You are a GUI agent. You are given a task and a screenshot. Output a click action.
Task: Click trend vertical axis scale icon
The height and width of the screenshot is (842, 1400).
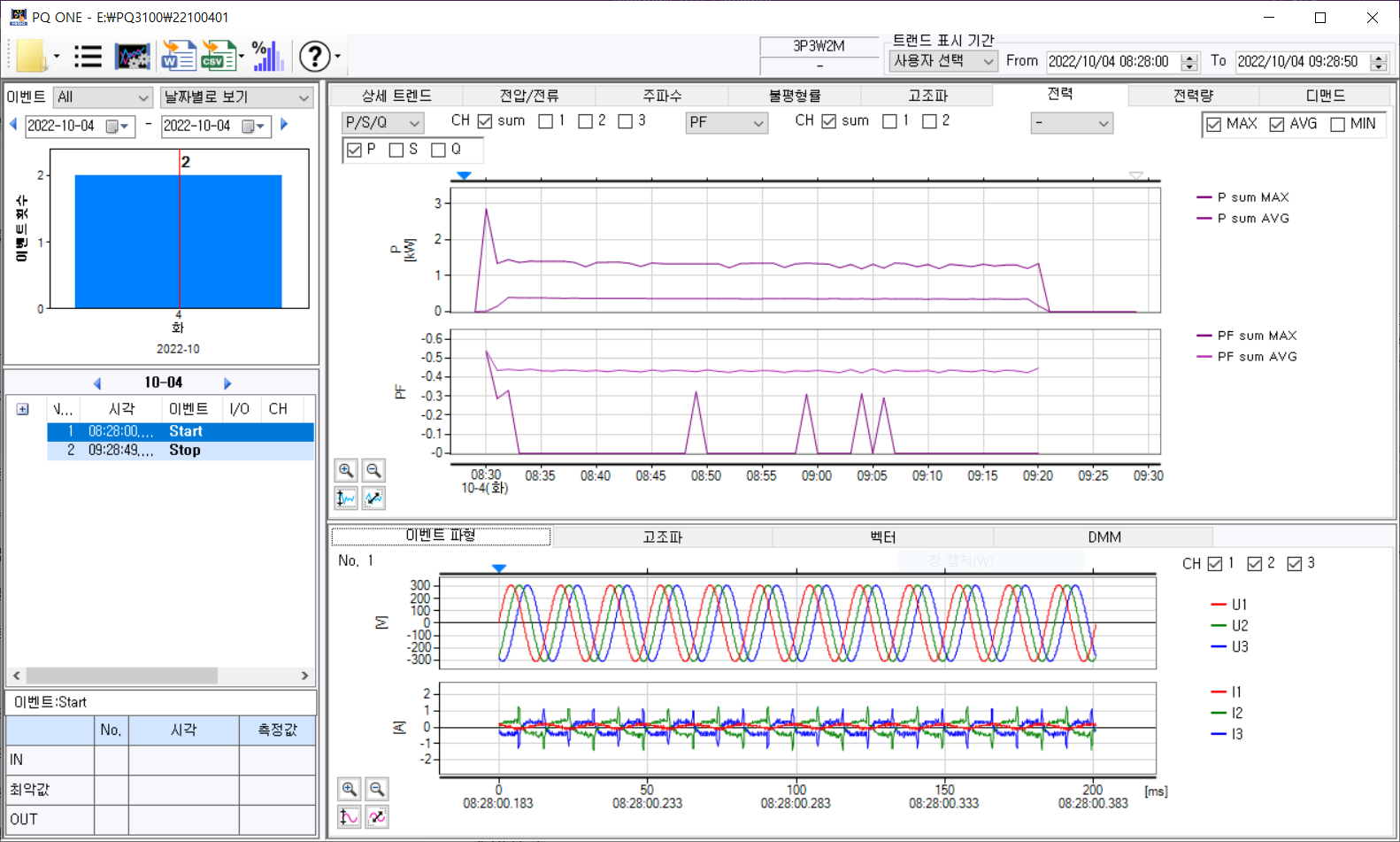pos(346,498)
